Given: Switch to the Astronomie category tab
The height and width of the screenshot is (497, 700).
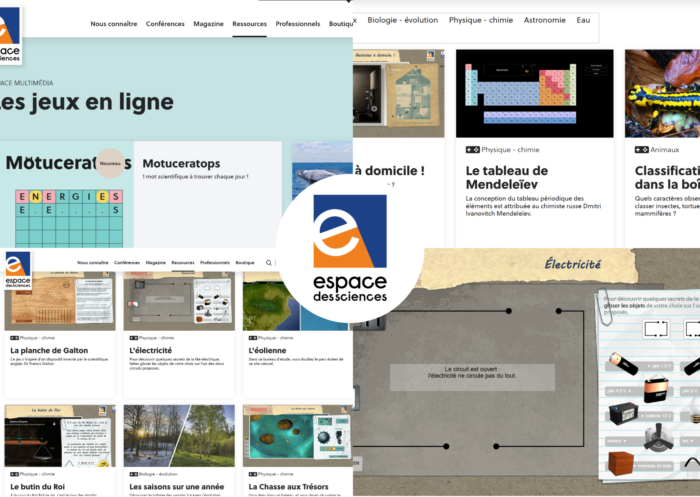Looking at the screenshot, I should click(x=545, y=20).
